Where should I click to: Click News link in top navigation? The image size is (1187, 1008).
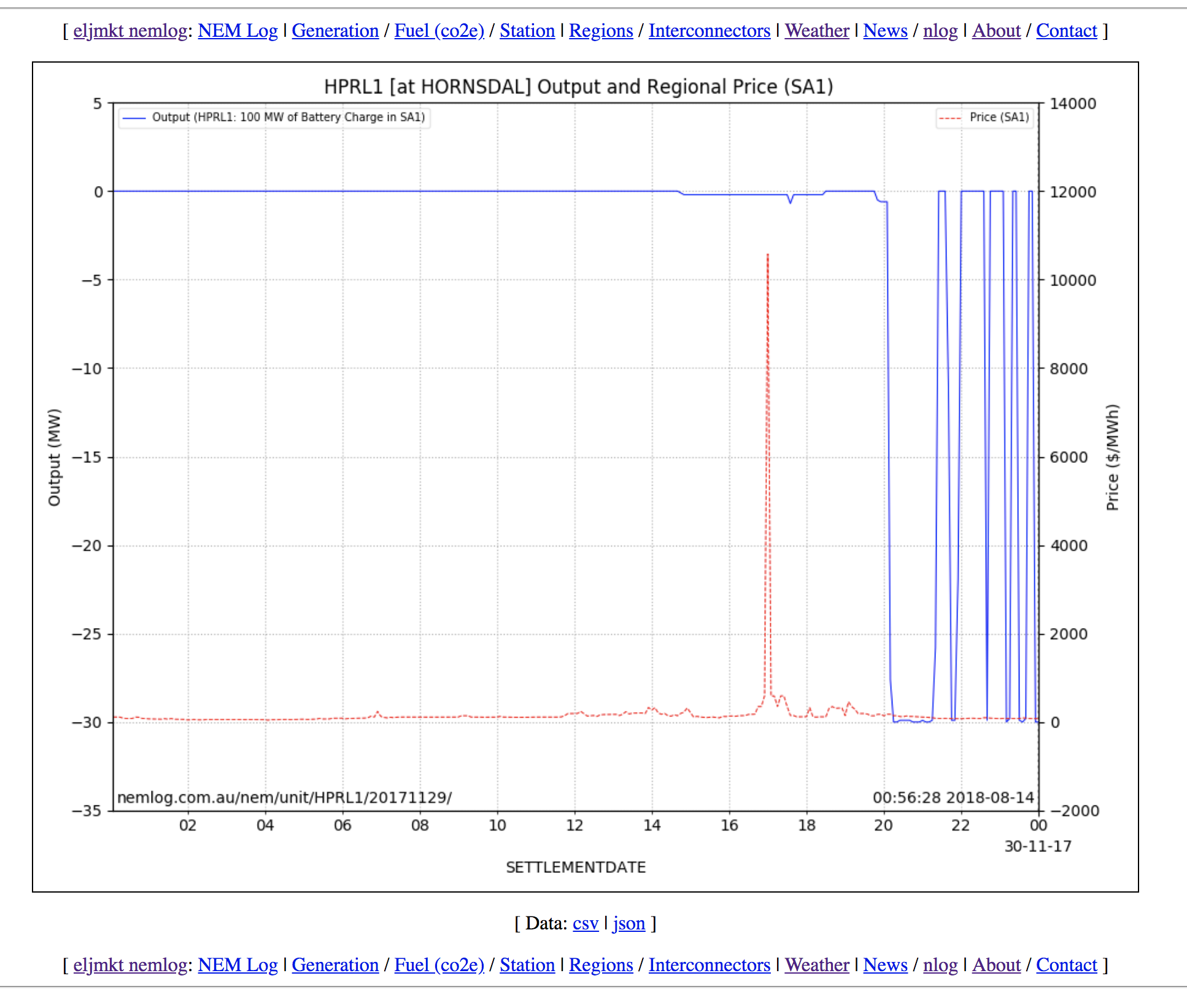click(x=884, y=31)
